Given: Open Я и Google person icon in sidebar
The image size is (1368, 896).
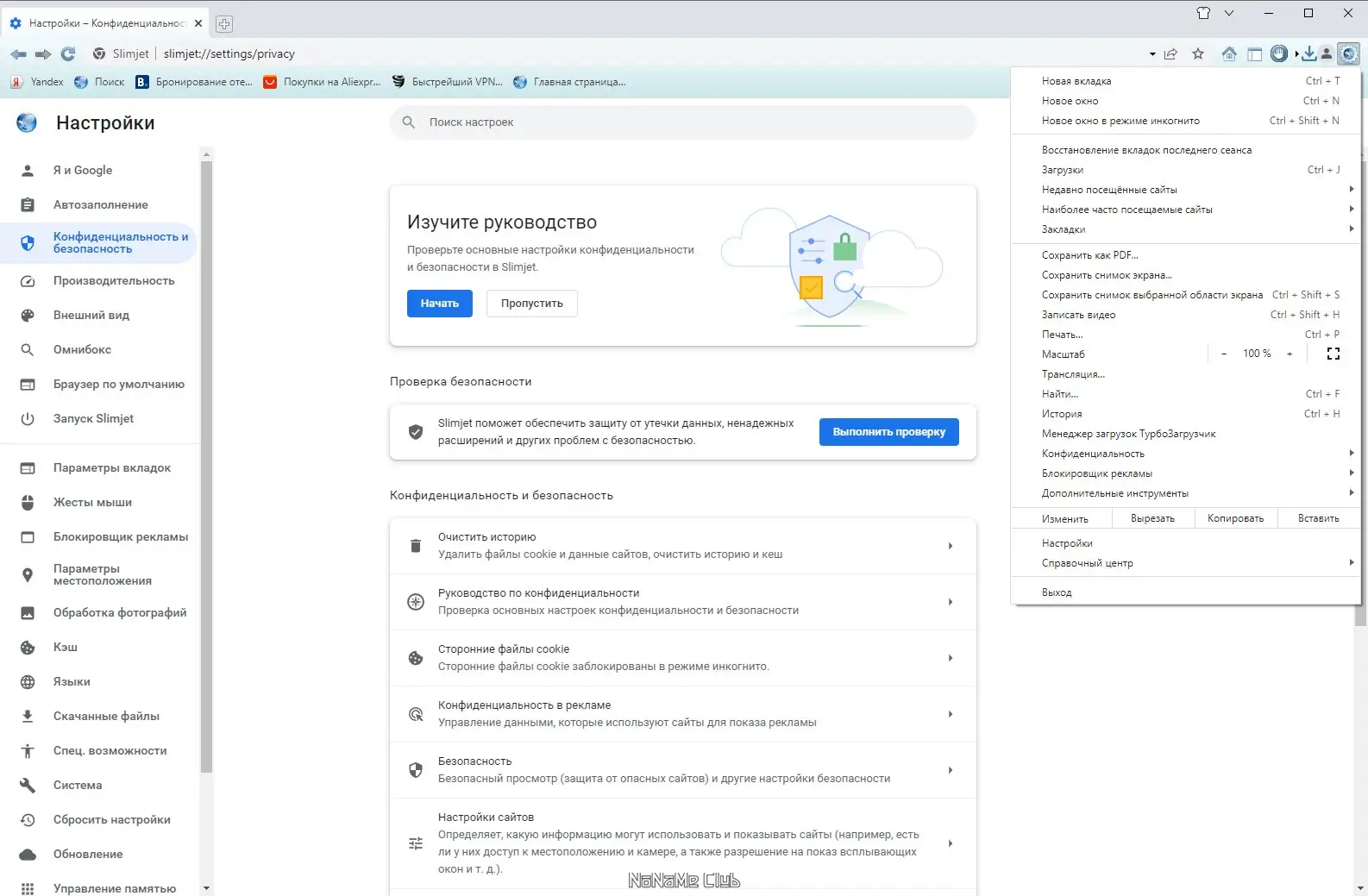Looking at the screenshot, I should [28, 170].
